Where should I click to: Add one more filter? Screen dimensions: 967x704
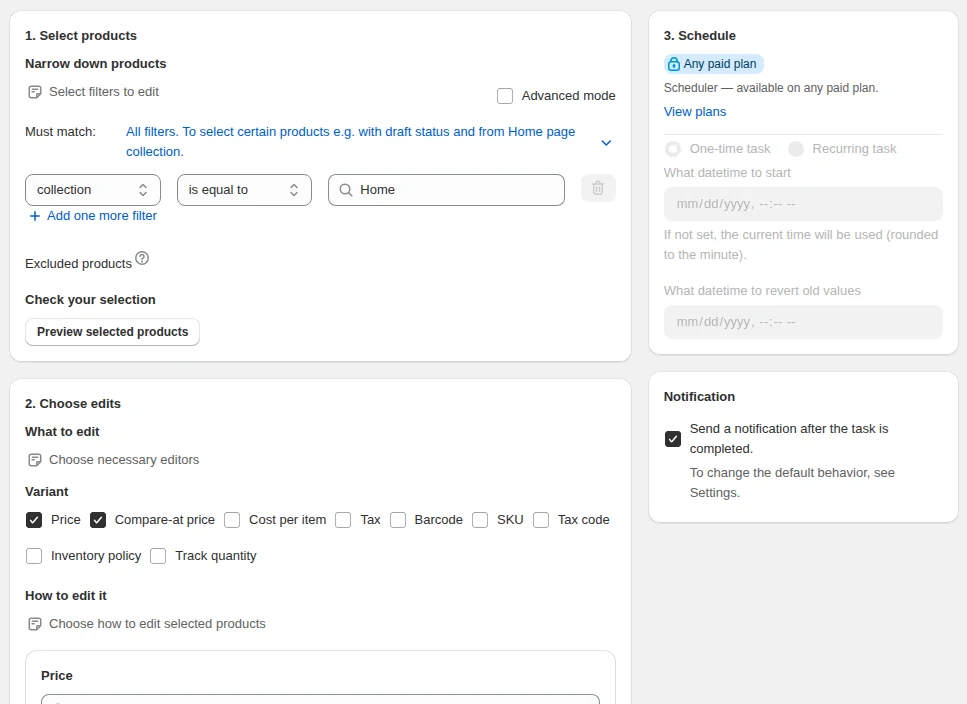(93, 216)
